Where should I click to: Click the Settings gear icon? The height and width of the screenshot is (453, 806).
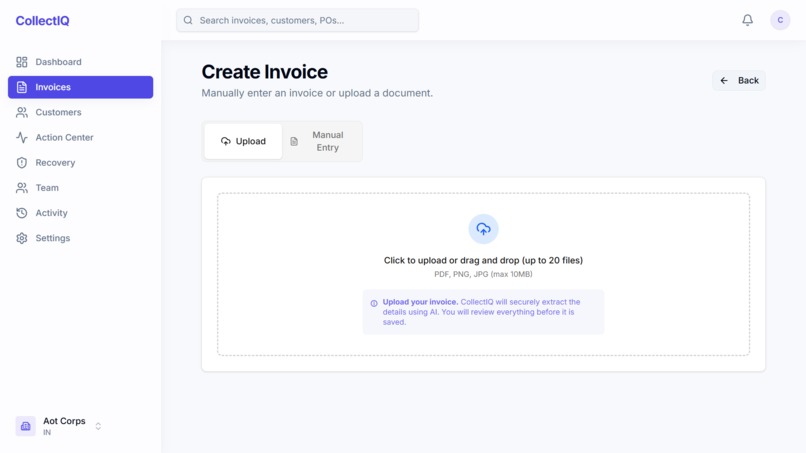[x=22, y=239]
